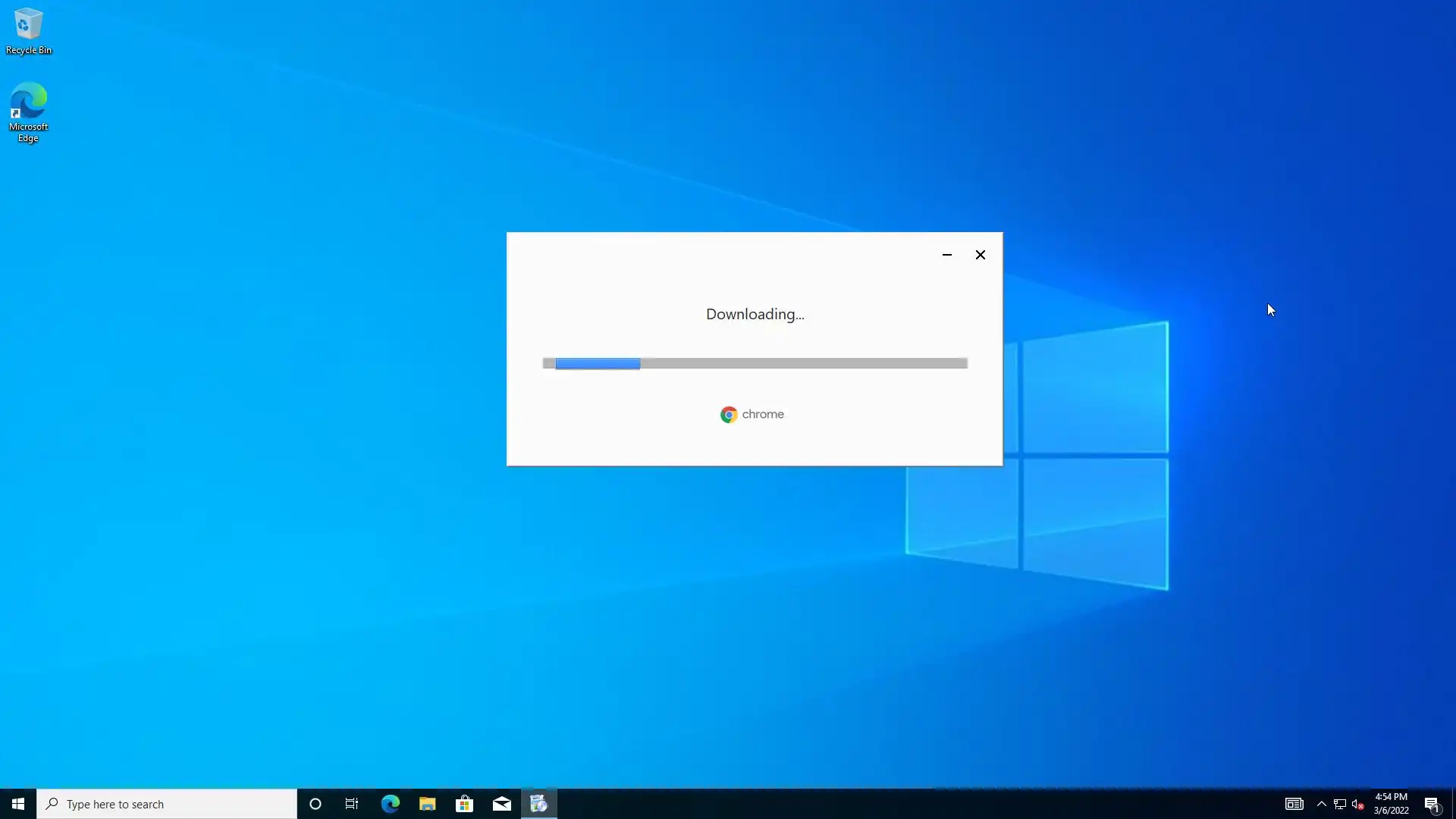
Task: Click the Chrome installer taskbar button
Action: pyautogui.click(x=539, y=804)
